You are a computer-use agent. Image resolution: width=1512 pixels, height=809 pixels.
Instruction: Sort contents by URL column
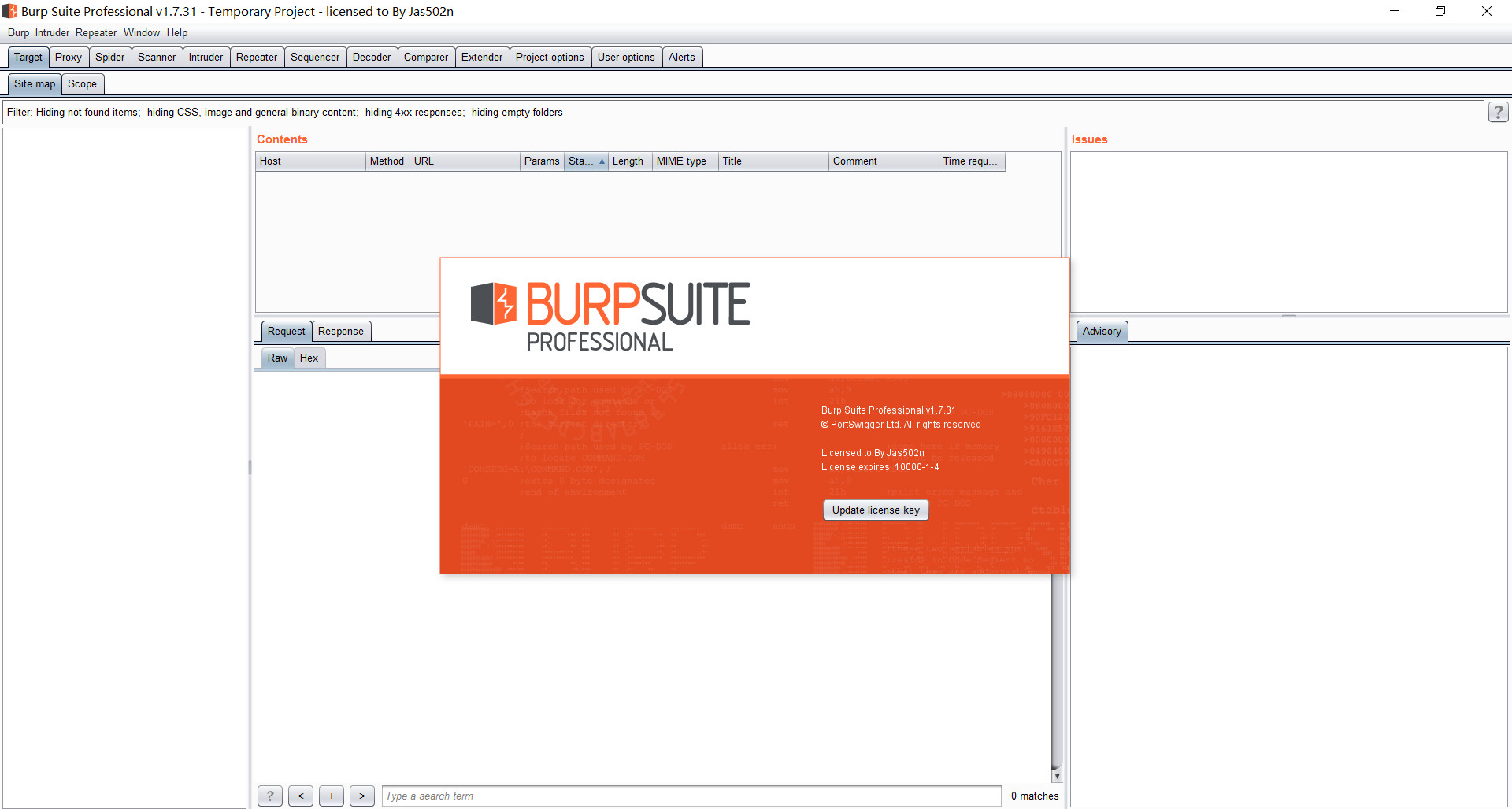[x=465, y=161]
